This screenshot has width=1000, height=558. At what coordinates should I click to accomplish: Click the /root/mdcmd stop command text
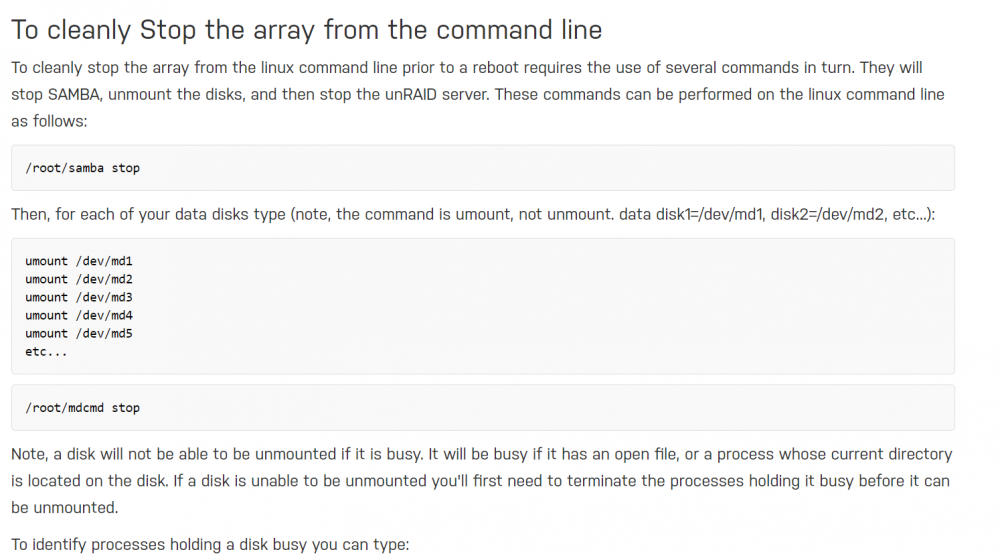click(x=82, y=408)
